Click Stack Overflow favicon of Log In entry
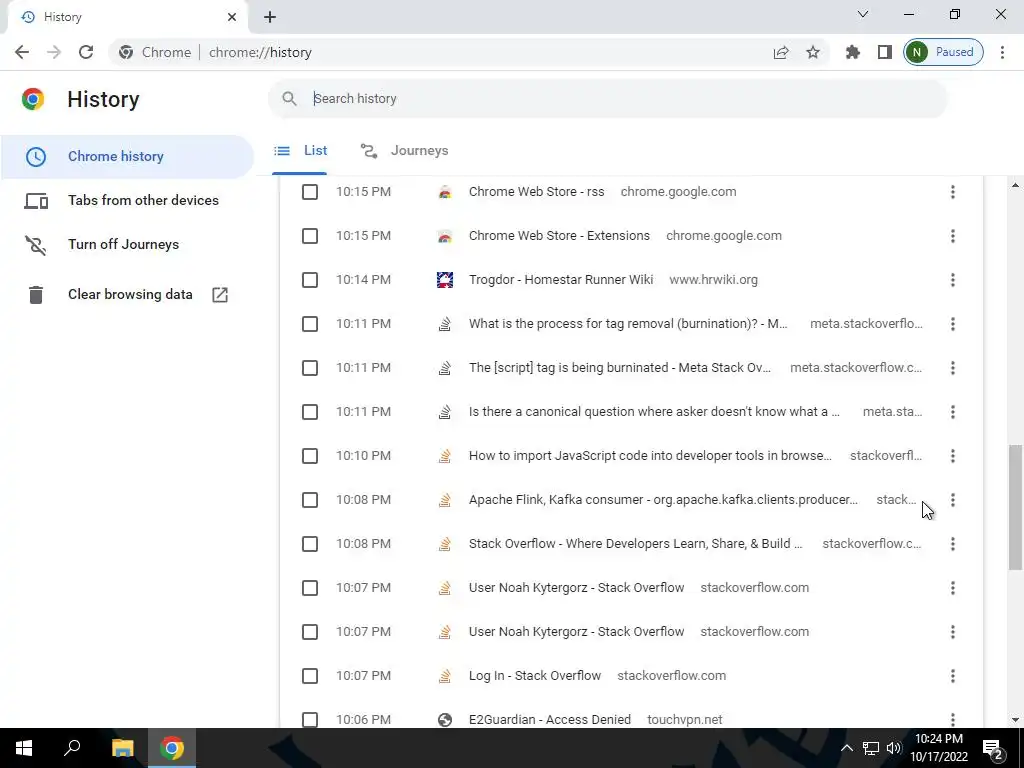This screenshot has height=768, width=1024. [445, 676]
